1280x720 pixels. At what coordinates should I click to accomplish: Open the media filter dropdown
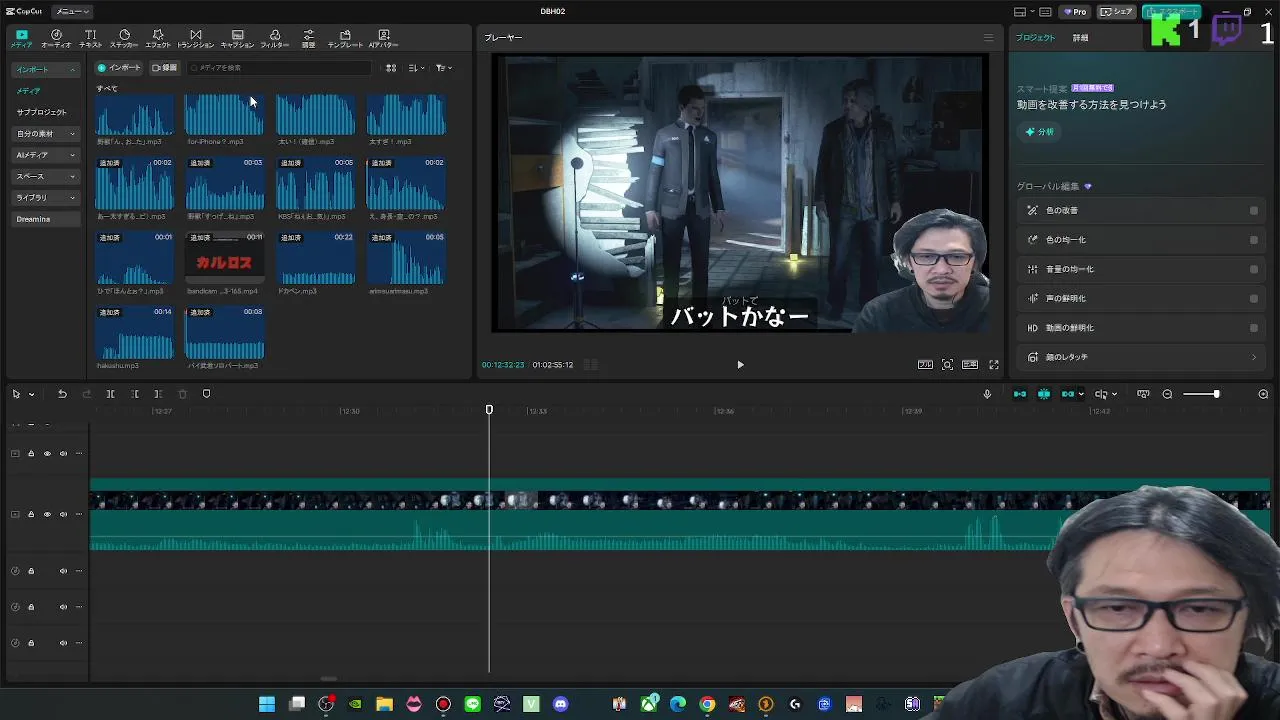(x=444, y=68)
